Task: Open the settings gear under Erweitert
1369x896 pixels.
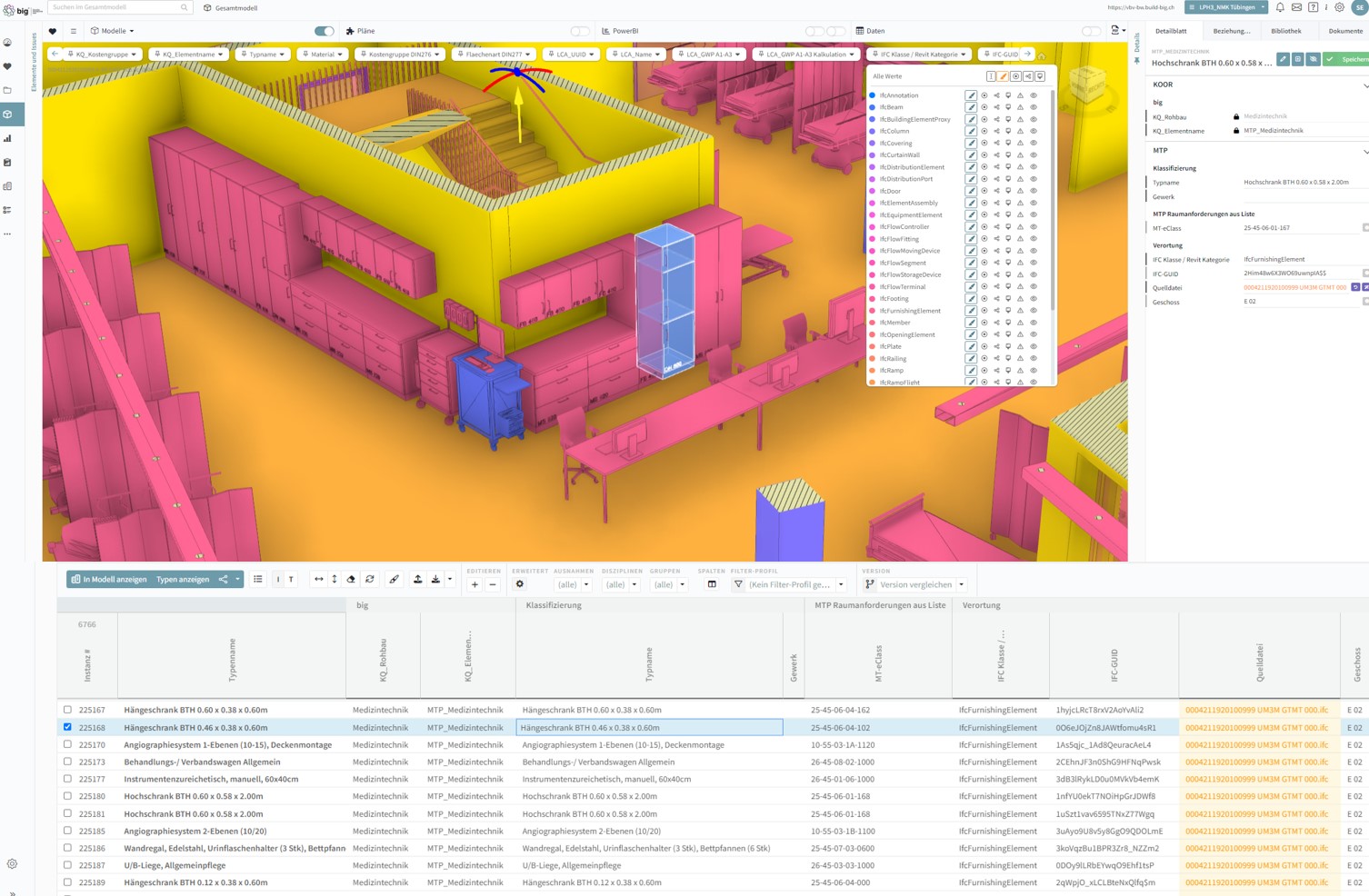Action: point(520,584)
